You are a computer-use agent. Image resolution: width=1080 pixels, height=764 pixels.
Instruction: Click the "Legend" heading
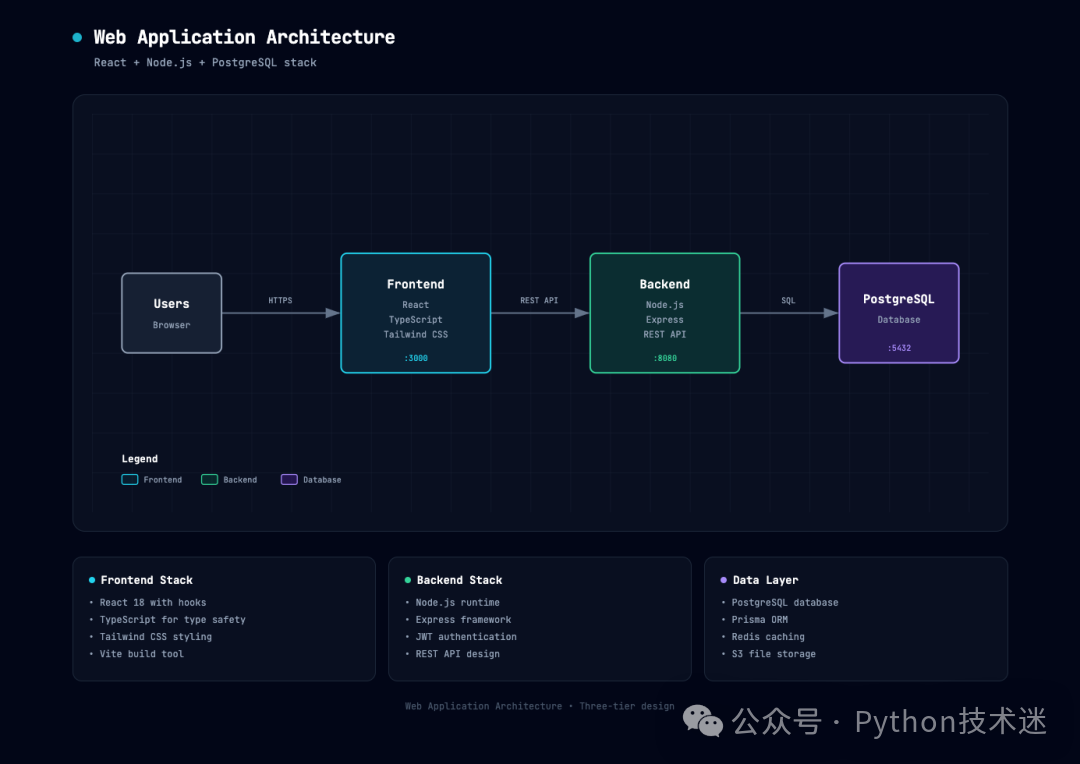(140, 459)
